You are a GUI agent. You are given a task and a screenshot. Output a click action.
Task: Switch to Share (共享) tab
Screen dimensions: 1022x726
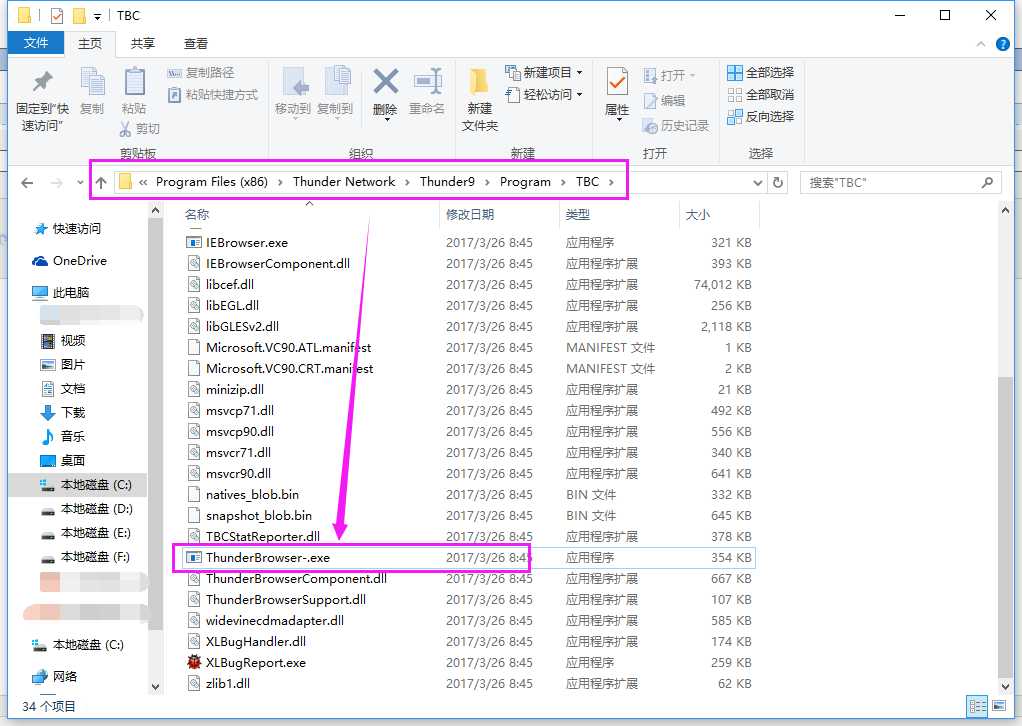click(x=142, y=44)
